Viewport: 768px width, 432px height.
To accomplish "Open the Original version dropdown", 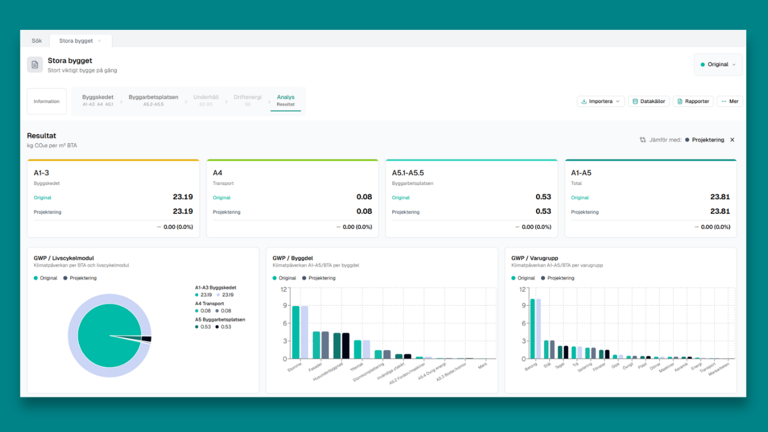I will [x=718, y=65].
